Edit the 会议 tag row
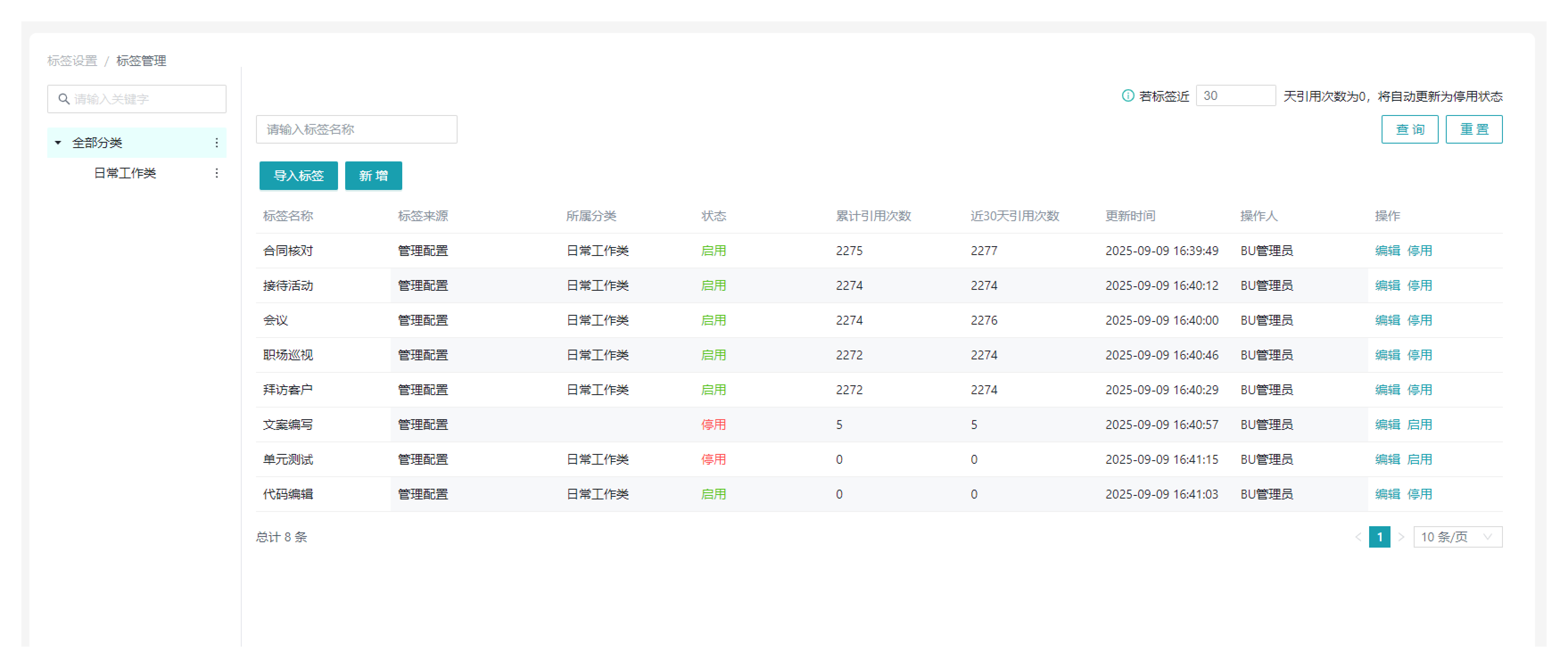1568x668 pixels. pyautogui.click(x=1386, y=320)
